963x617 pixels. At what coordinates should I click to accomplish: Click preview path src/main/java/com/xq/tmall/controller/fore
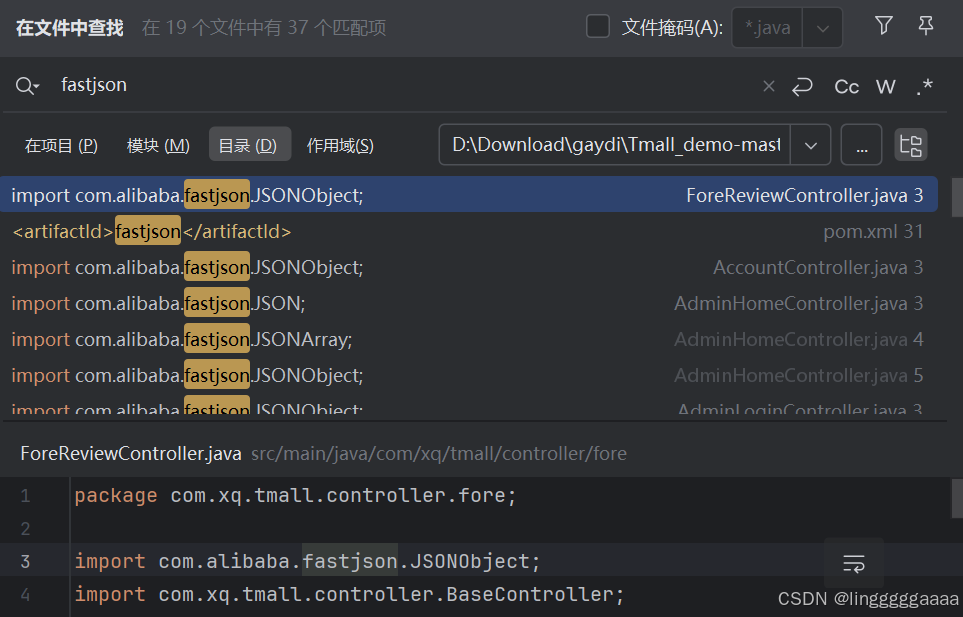[x=439, y=453]
